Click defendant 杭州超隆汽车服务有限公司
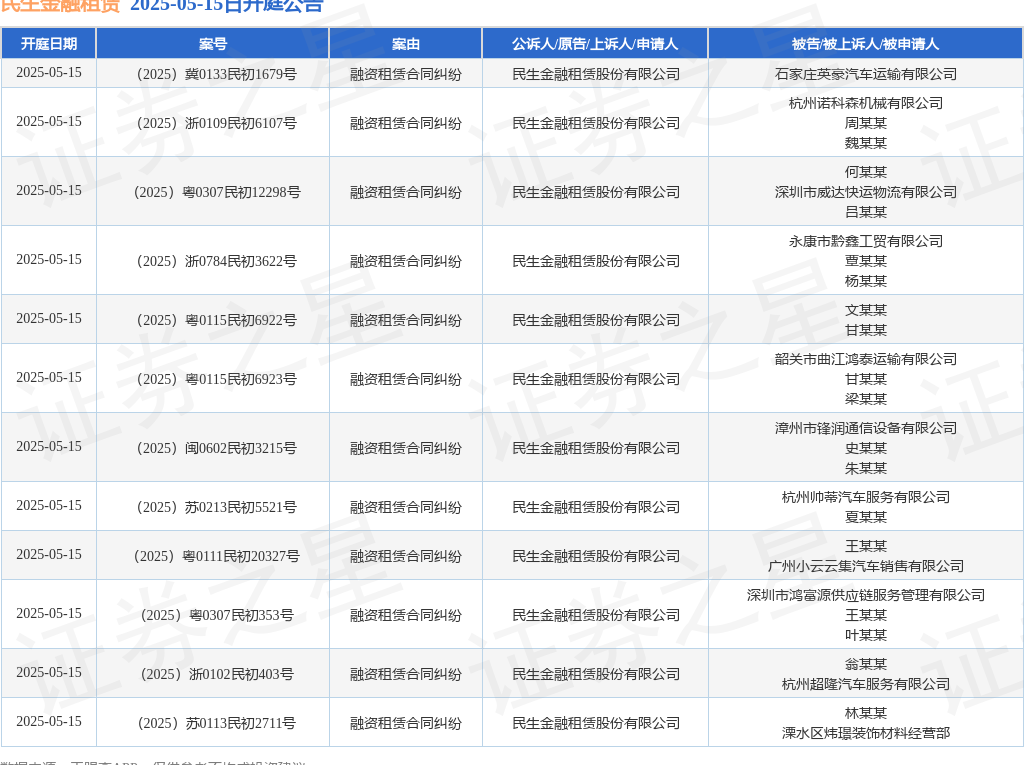Viewport: 1024px width, 765px height. pos(866,685)
